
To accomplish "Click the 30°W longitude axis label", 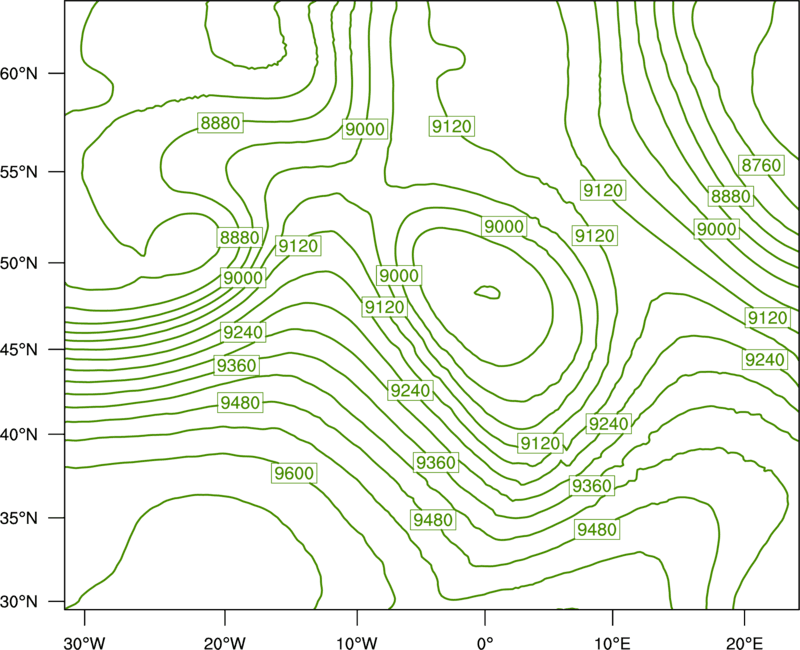I will tap(84, 643).
